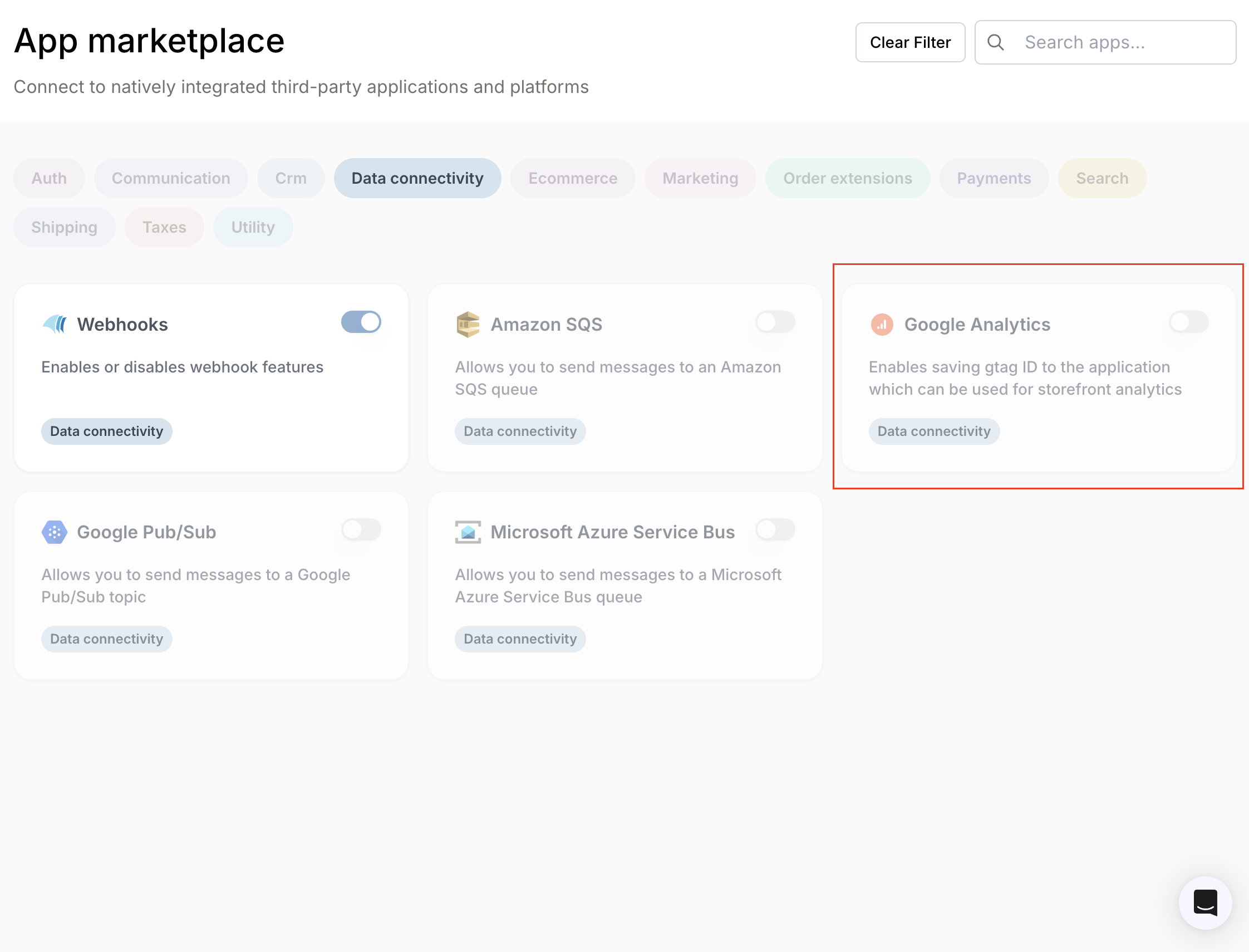The image size is (1249, 952).
Task: Click the Microsoft Azure Service Bus icon
Action: (468, 531)
